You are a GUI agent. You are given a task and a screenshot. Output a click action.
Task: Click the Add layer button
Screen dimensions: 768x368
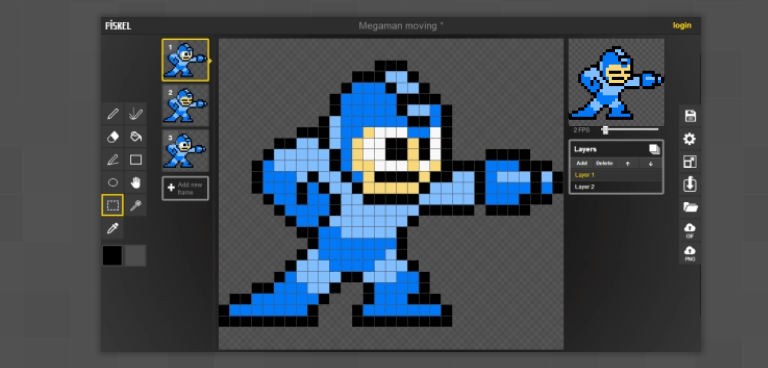[581, 163]
